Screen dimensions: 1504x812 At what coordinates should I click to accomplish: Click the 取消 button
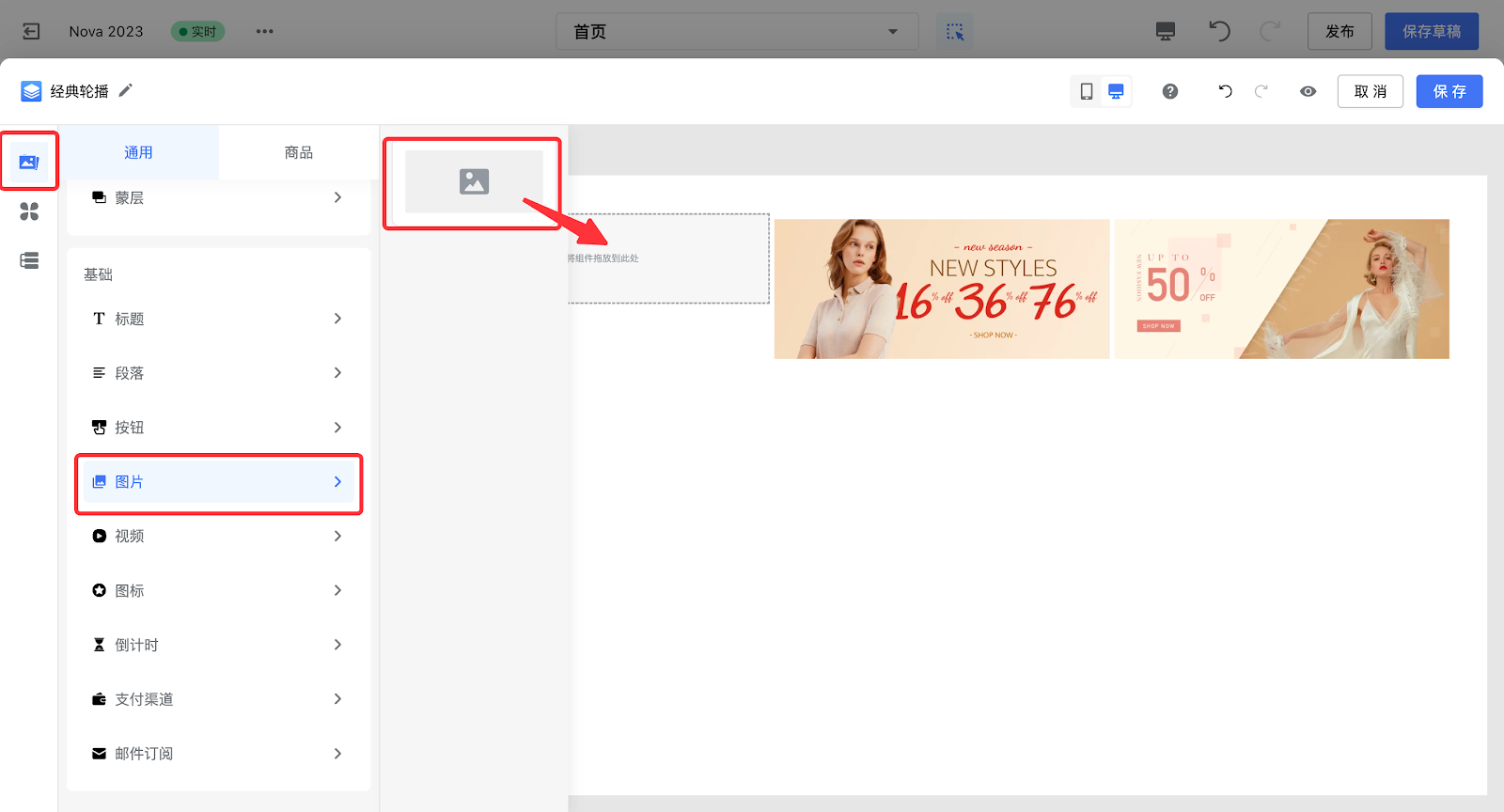(x=1370, y=91)
